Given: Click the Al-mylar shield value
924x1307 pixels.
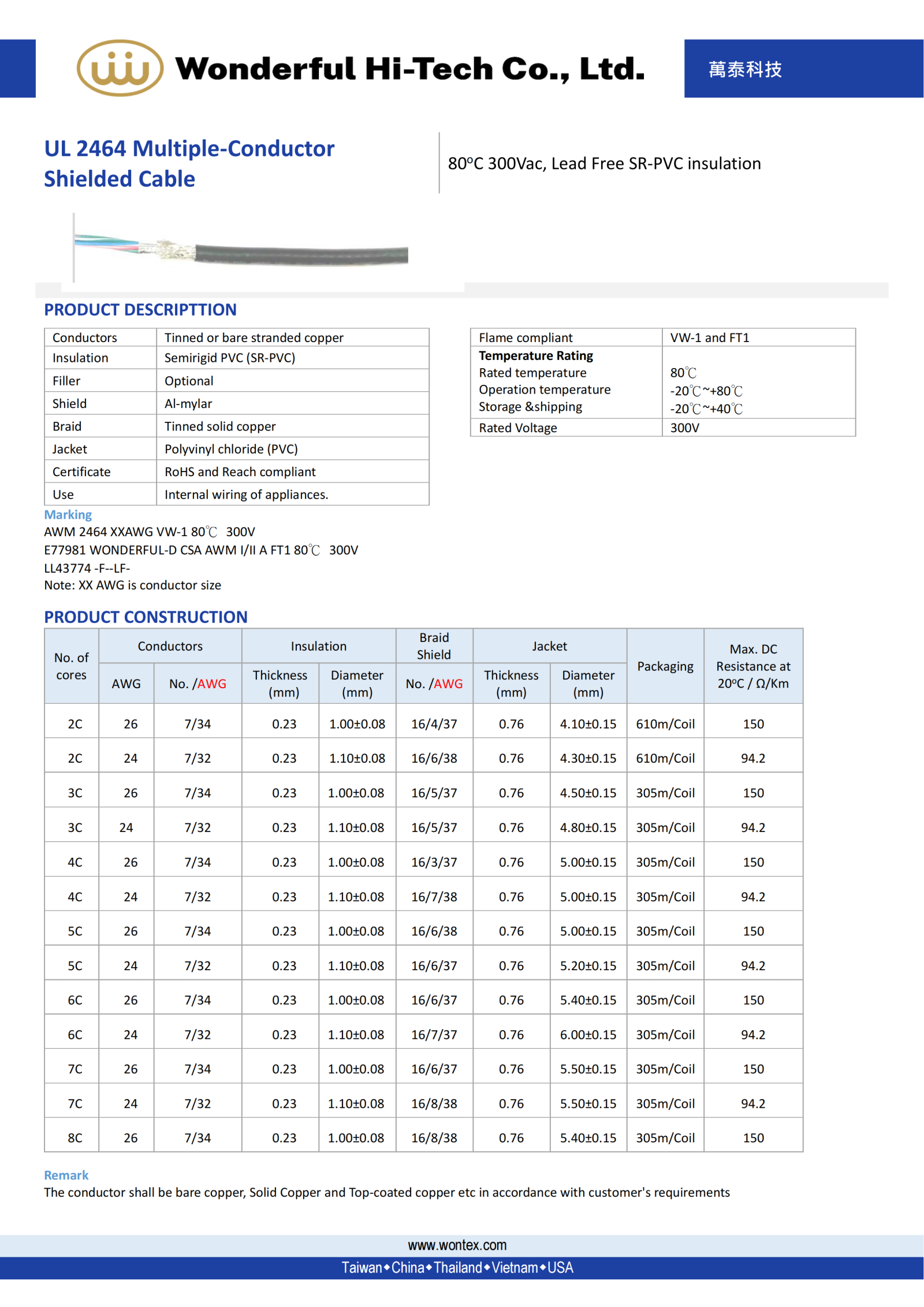Looking at the screenshot, I should click(188, 403).
